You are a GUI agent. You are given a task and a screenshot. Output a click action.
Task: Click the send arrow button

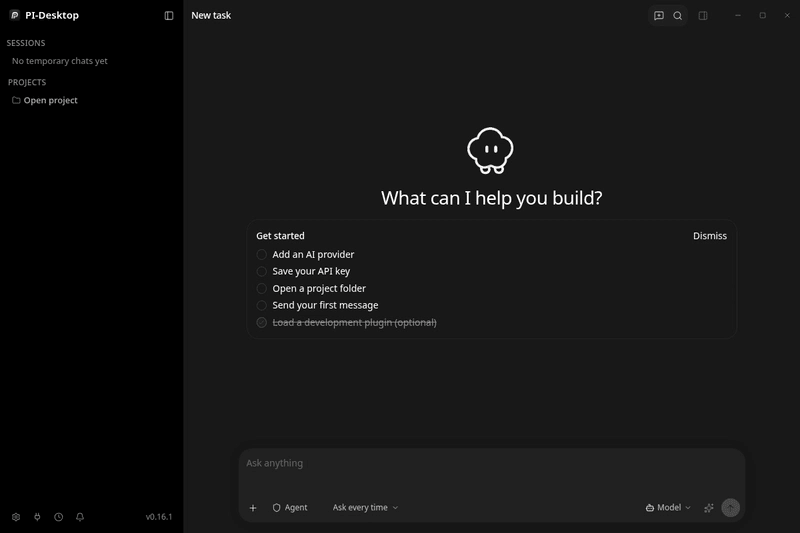731,507
